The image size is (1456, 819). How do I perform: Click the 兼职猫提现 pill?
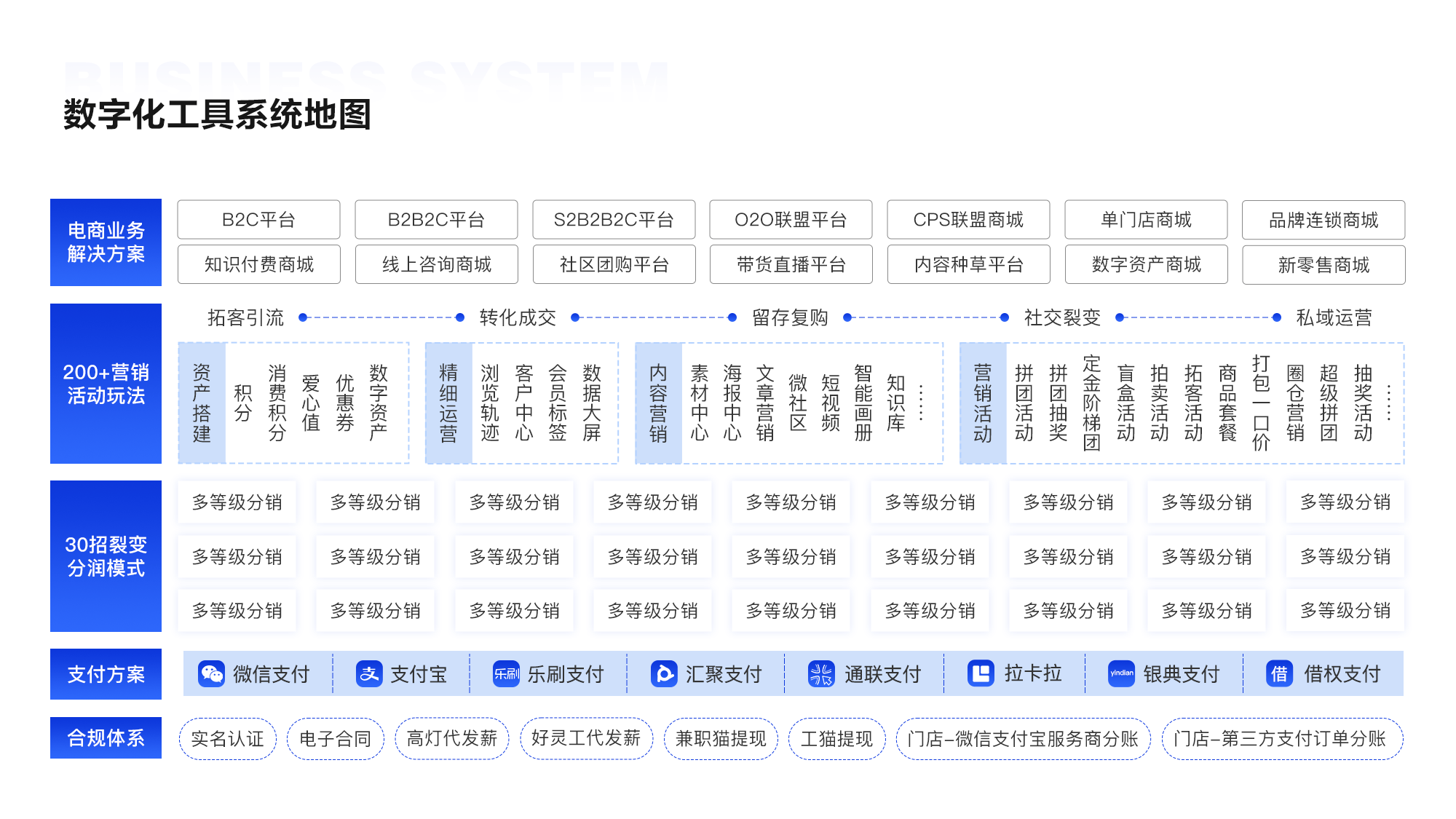[721, 739]
